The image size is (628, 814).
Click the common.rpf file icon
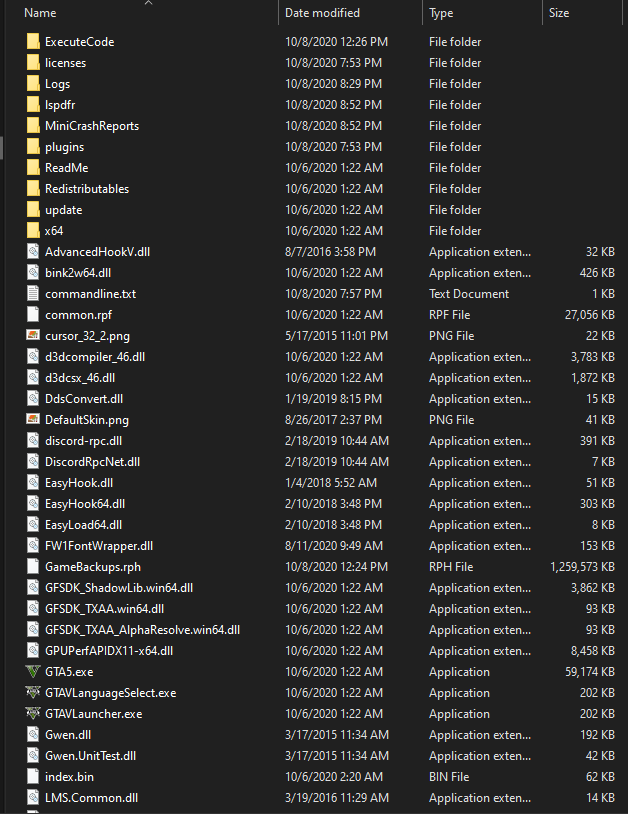[33, 315]
